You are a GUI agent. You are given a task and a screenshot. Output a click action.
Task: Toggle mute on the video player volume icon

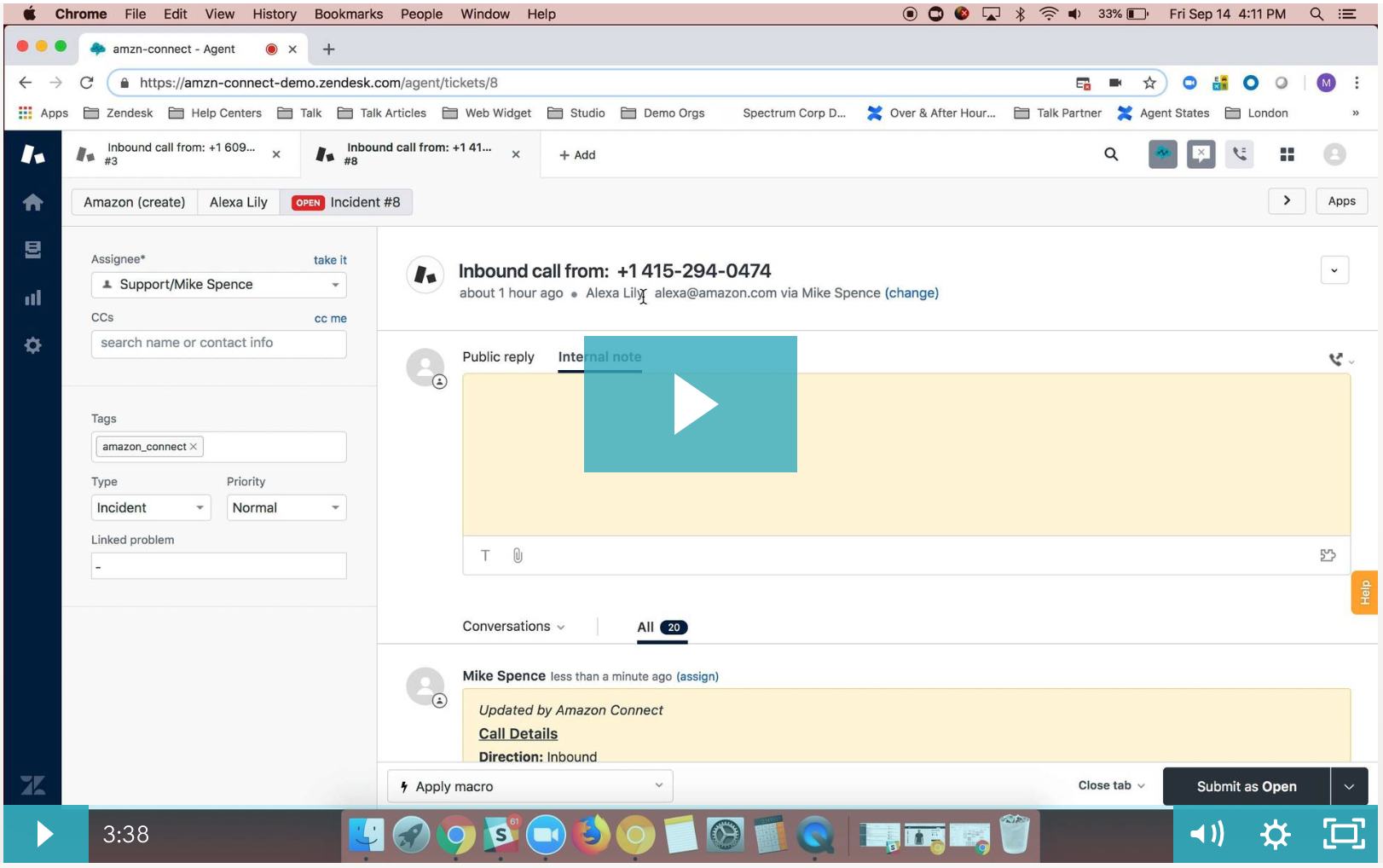(x=1207, y=834)
